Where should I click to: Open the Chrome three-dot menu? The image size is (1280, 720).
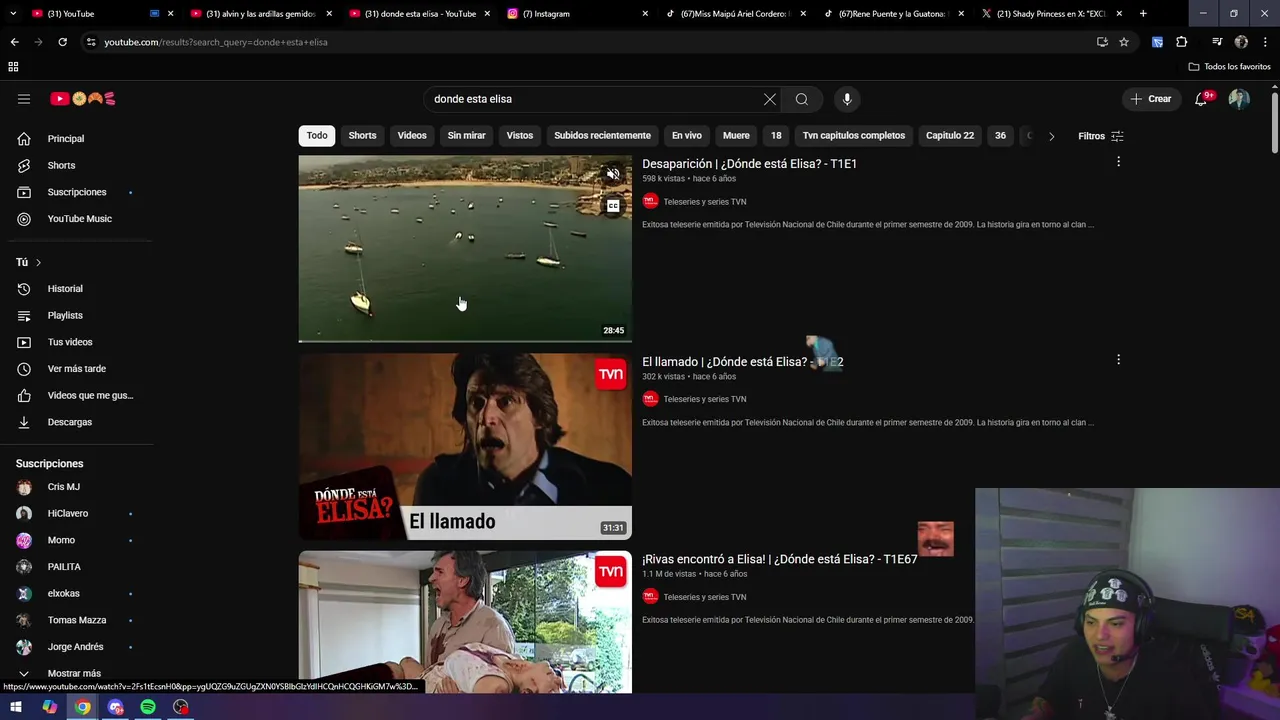[x=1266, y=42]
